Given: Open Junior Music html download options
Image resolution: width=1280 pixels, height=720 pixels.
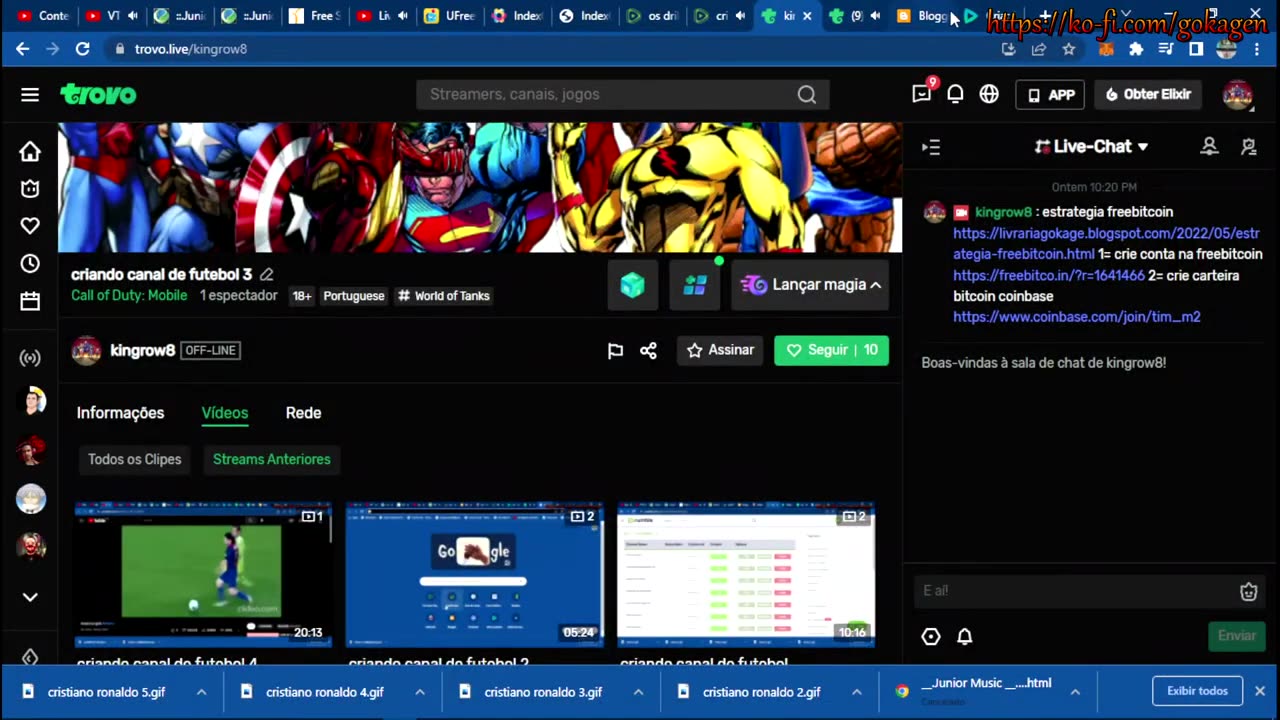Looking at the screenshot, I should coord(1075,692).
